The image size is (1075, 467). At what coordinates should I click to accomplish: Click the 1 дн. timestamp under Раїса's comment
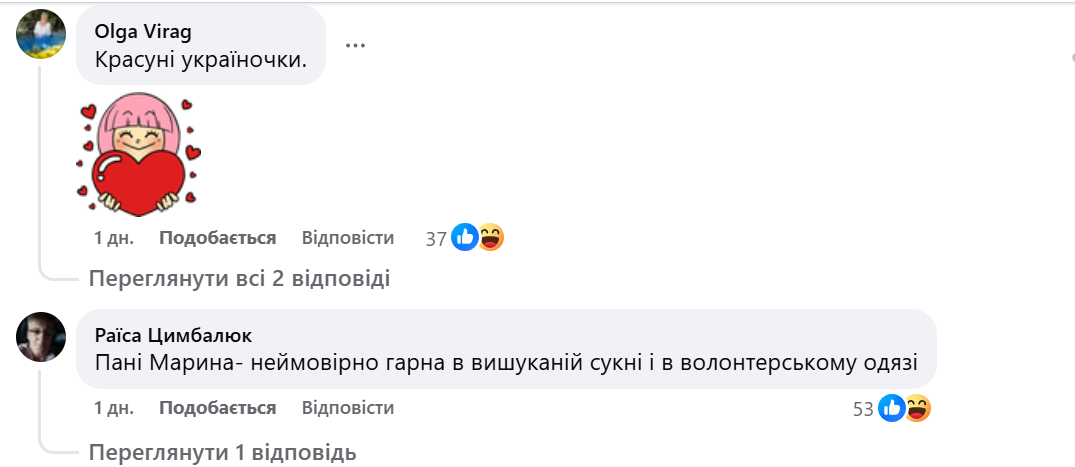pos(113,408)
